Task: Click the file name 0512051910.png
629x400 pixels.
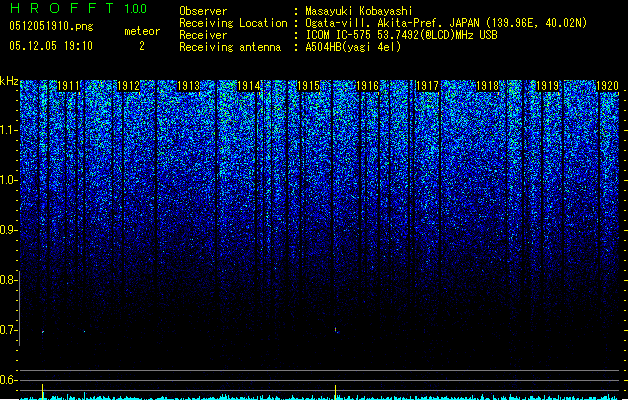Action: click(51, 27)
